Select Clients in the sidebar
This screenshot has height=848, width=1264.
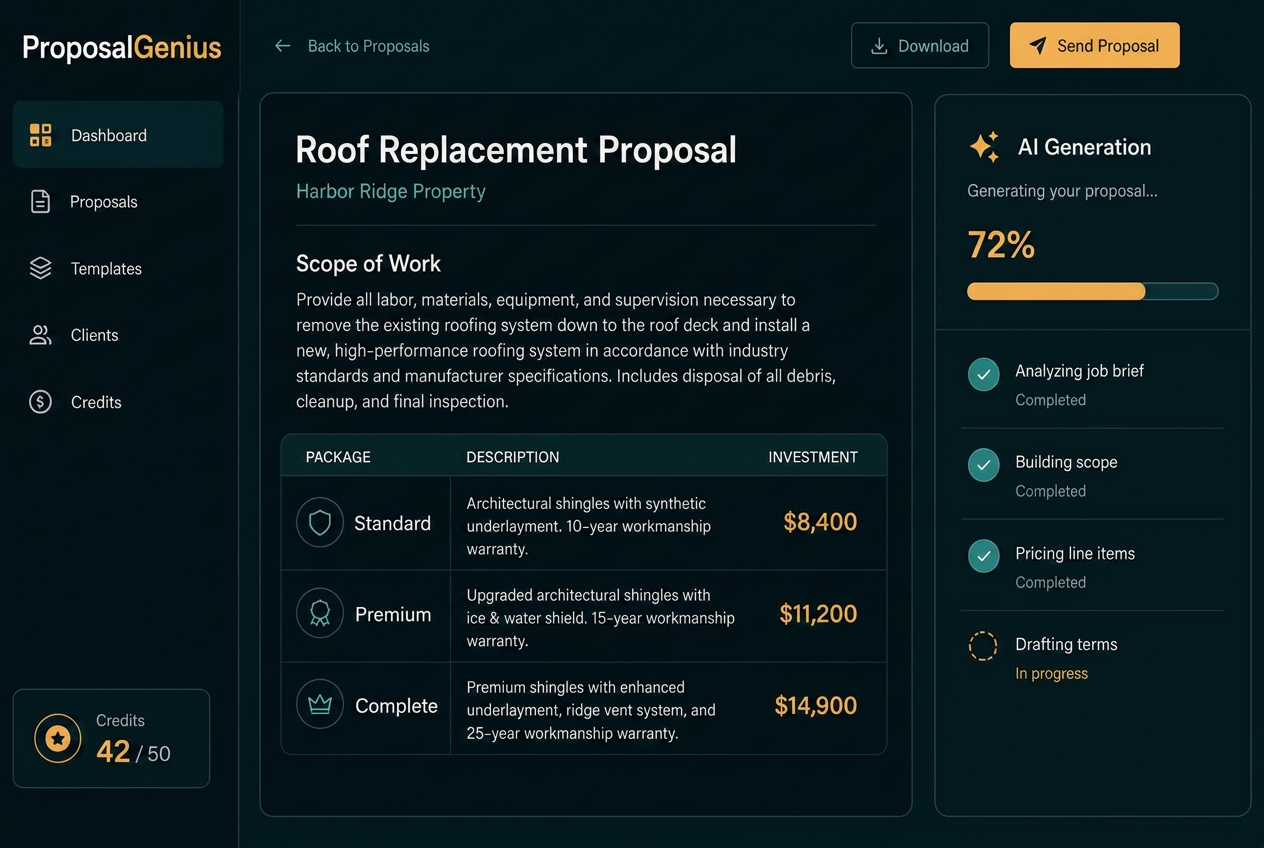pos(118,335)
